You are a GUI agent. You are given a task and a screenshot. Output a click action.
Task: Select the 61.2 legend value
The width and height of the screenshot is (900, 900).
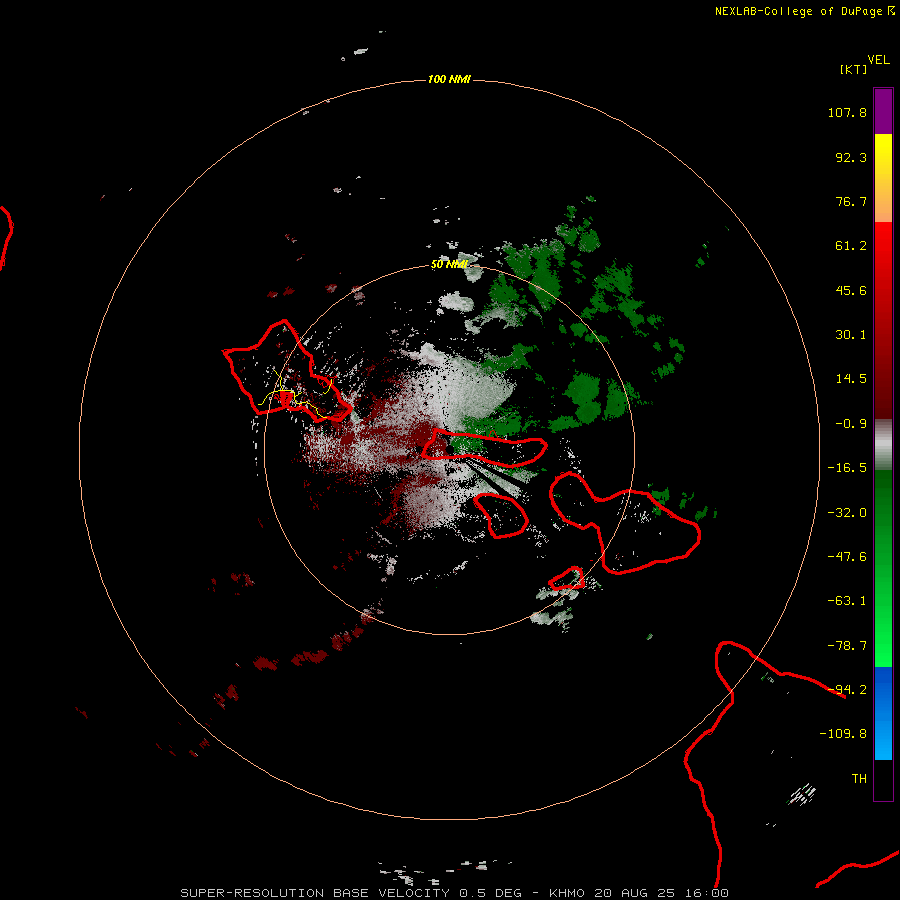click(x=851, y=246)
